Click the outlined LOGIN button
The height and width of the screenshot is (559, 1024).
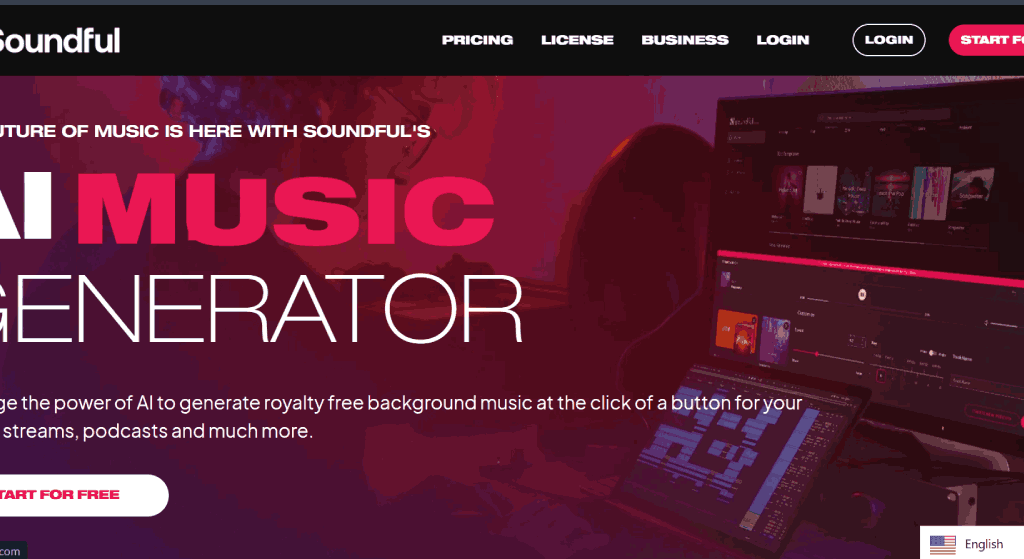click(x=889, y=40)
